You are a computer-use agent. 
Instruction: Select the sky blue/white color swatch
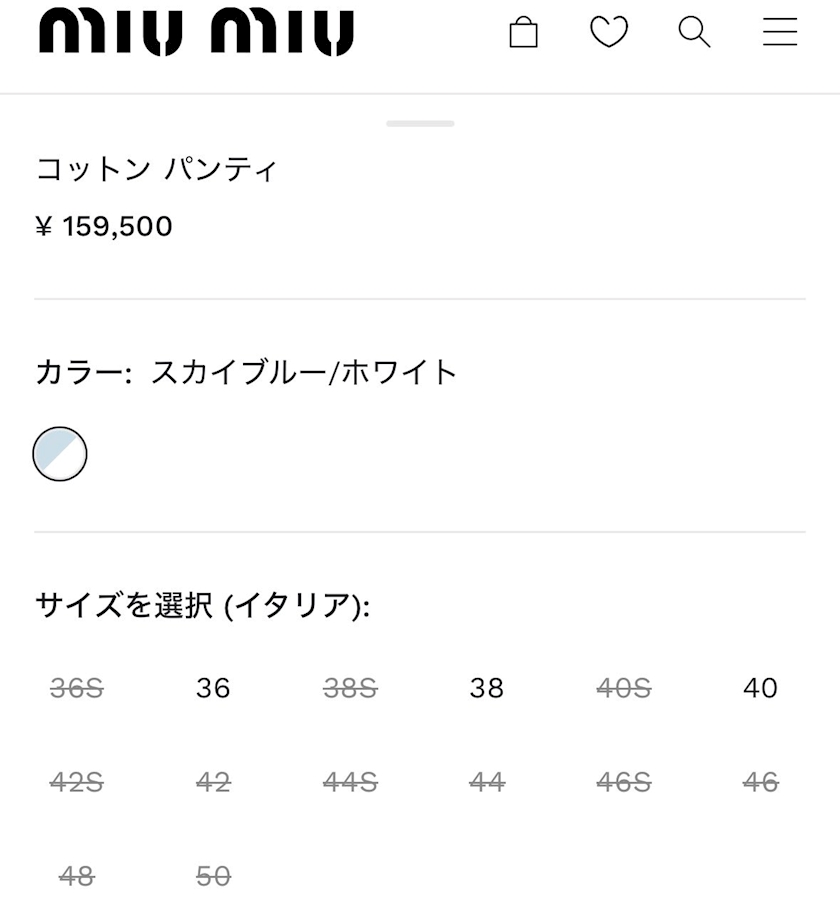click(x=60, y=454)
